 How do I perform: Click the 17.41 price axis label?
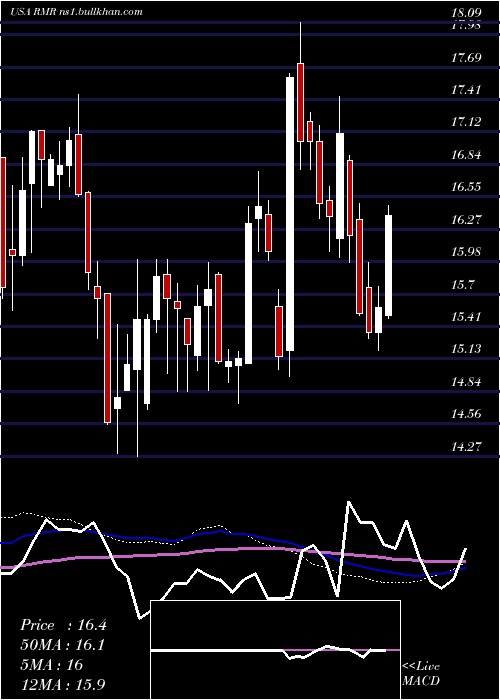pos(466,90)
